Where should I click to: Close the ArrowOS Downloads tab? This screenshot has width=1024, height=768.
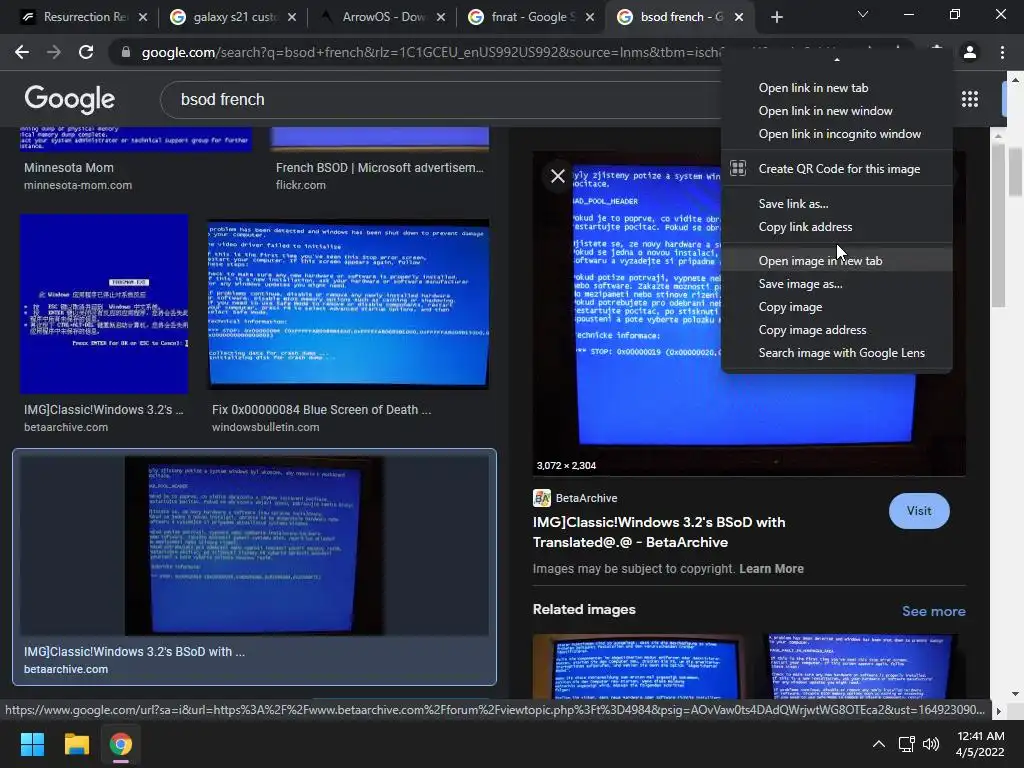click(441, 17)
